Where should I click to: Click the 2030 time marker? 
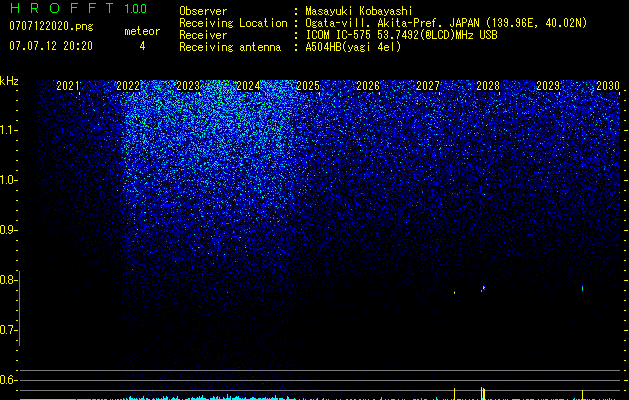[x=608, y=86]
